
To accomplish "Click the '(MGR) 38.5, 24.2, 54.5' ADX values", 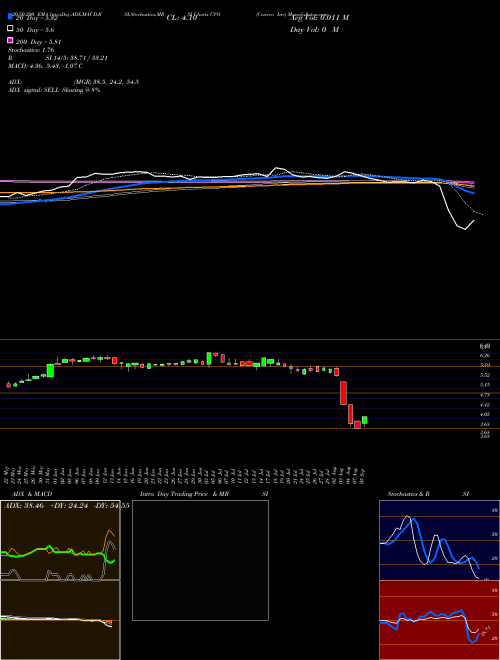I will pyautogui.click(x=106, y=82).
